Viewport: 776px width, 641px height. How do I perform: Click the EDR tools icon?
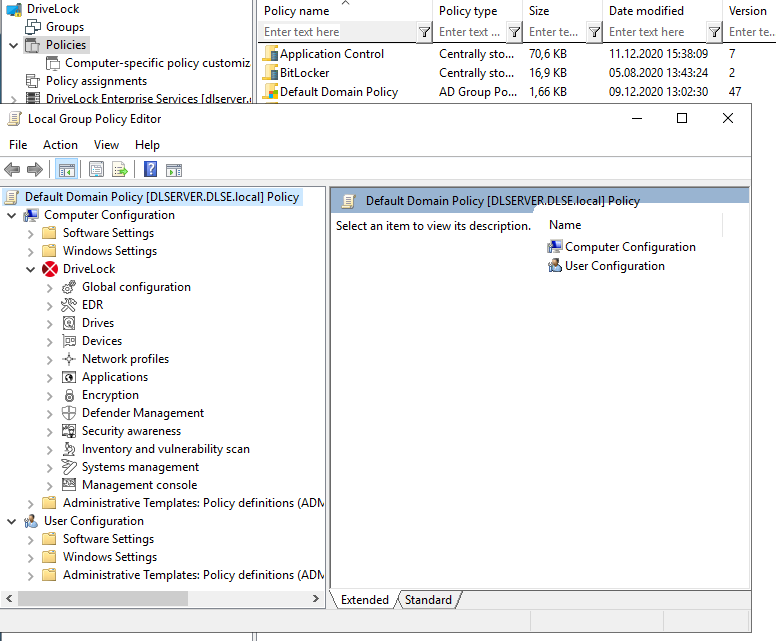point(69,305)
